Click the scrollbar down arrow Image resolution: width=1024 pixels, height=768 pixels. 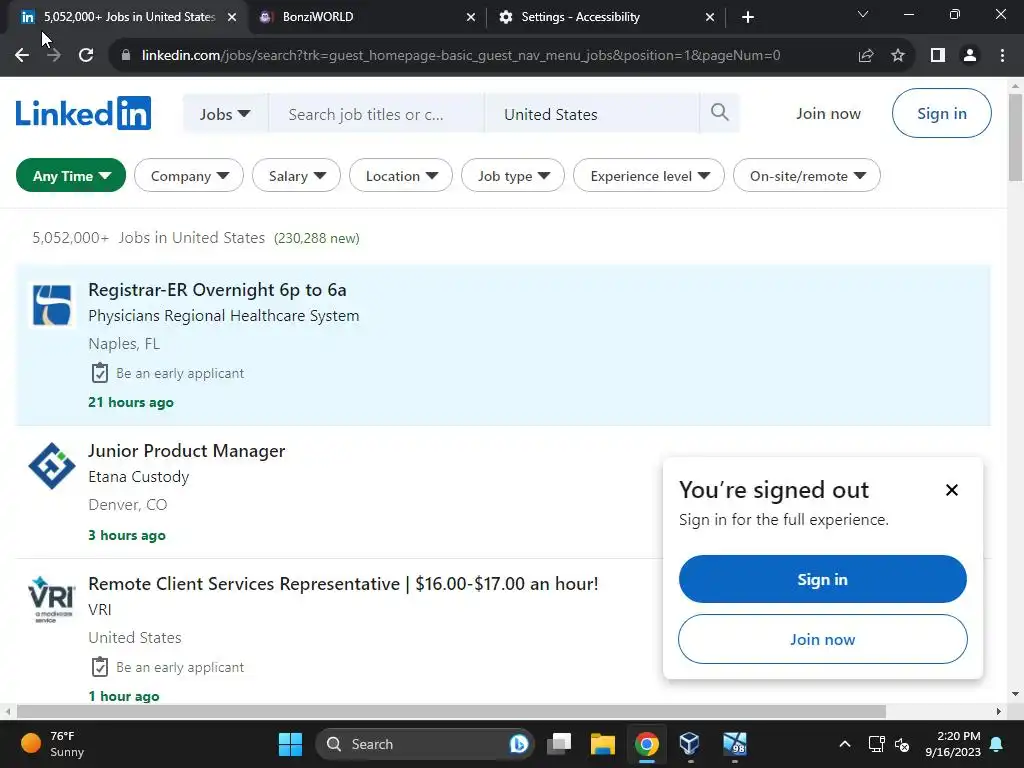(x=1015, y=694)
